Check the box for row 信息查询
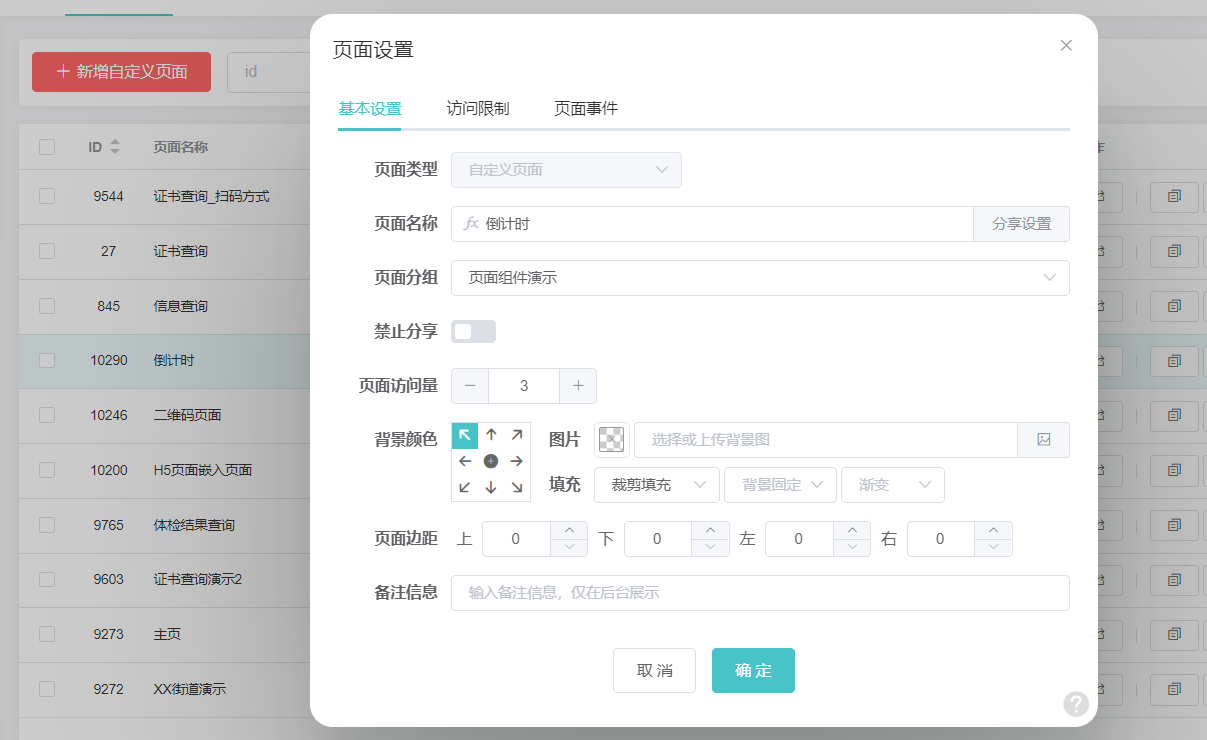Viewport: 1207px width, 740px height. (47, 306)
